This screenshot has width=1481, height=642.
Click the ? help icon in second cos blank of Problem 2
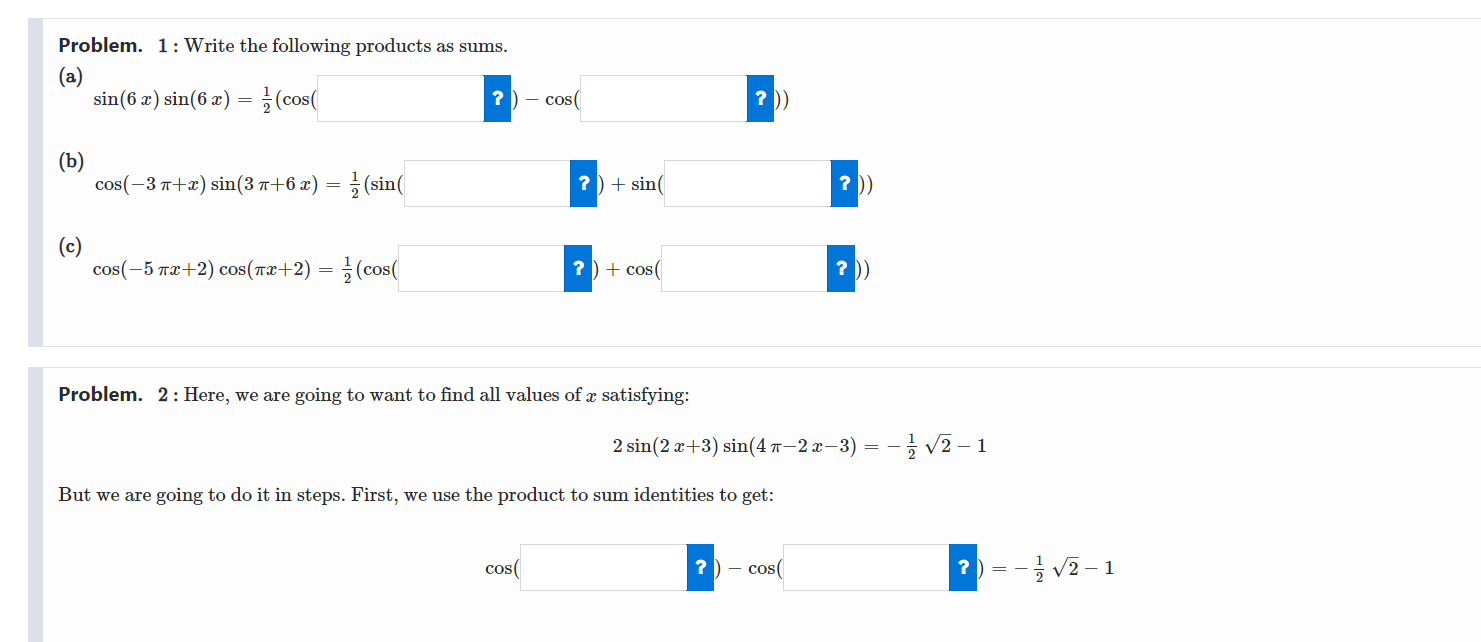[963, 567]
